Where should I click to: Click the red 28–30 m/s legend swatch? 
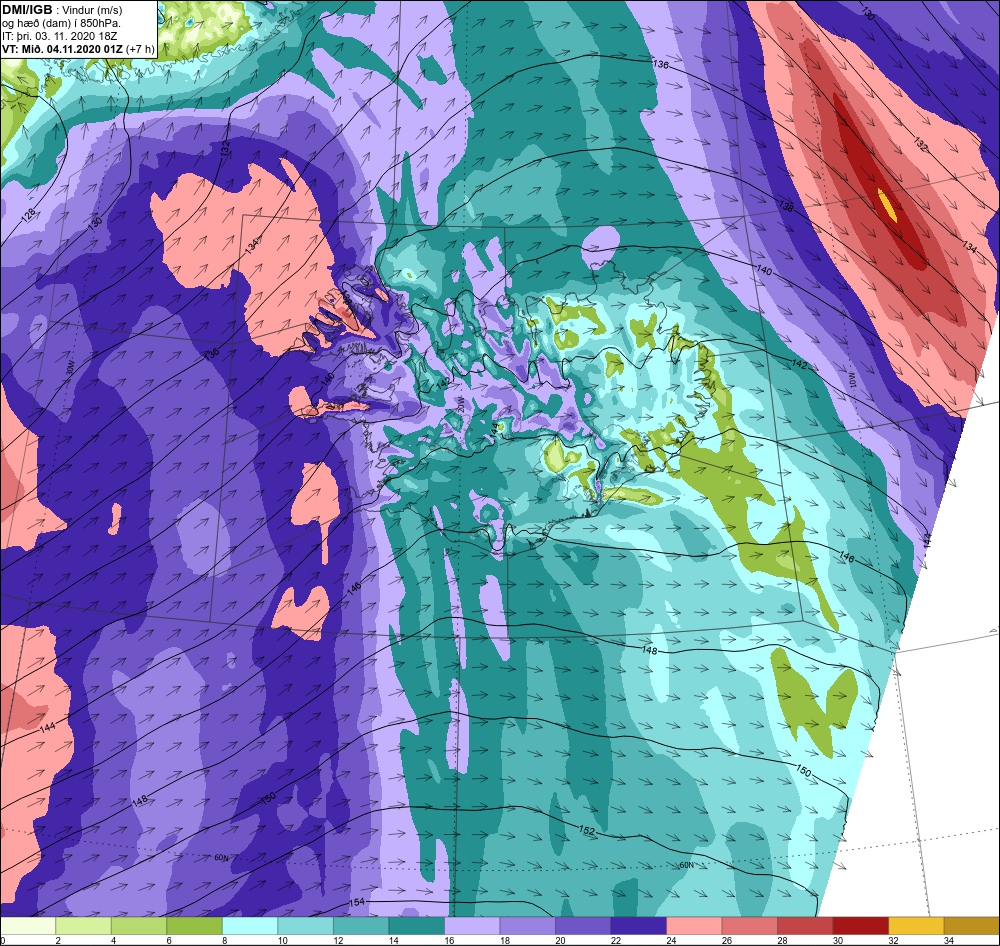[805, 926]
